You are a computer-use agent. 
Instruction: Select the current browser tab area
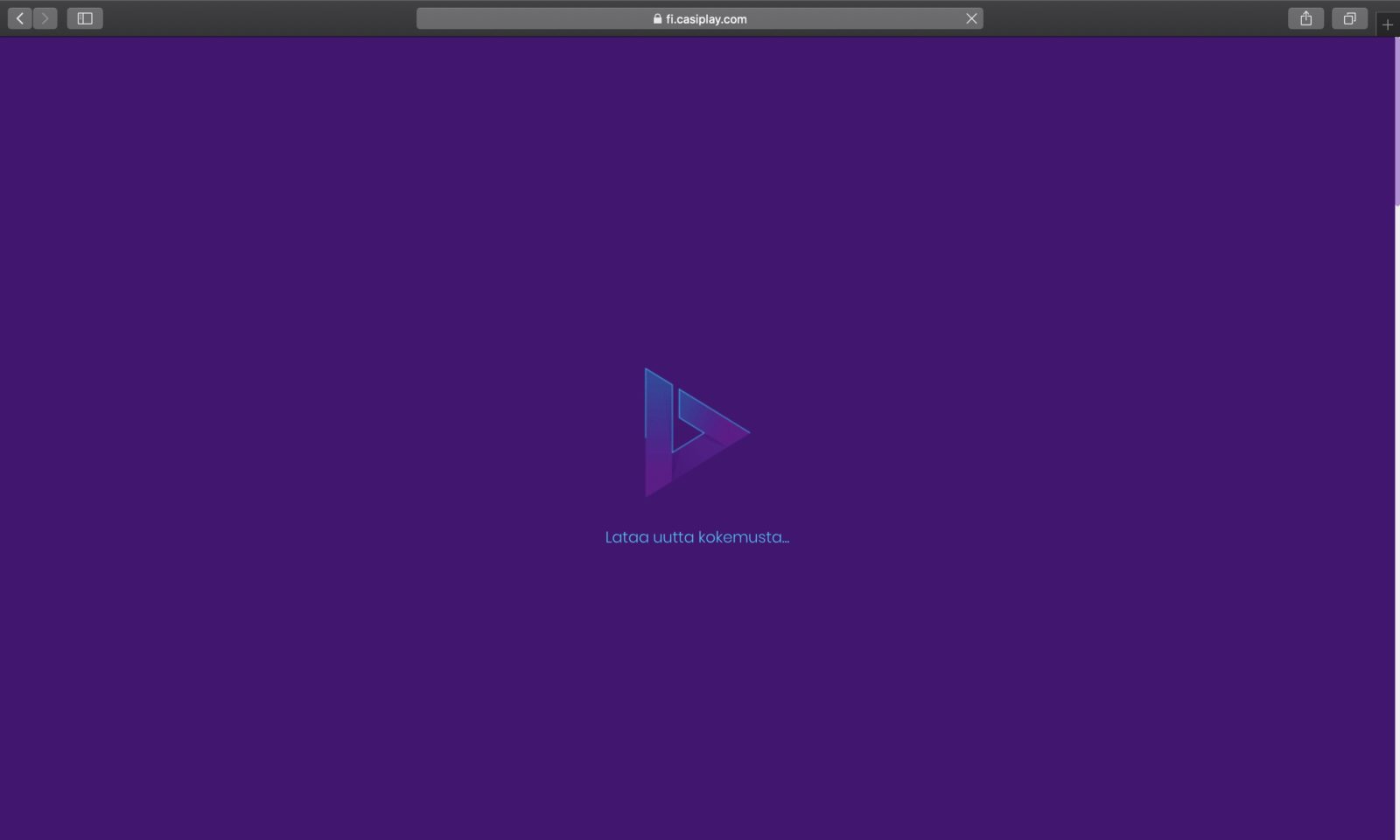click(700, 18)
